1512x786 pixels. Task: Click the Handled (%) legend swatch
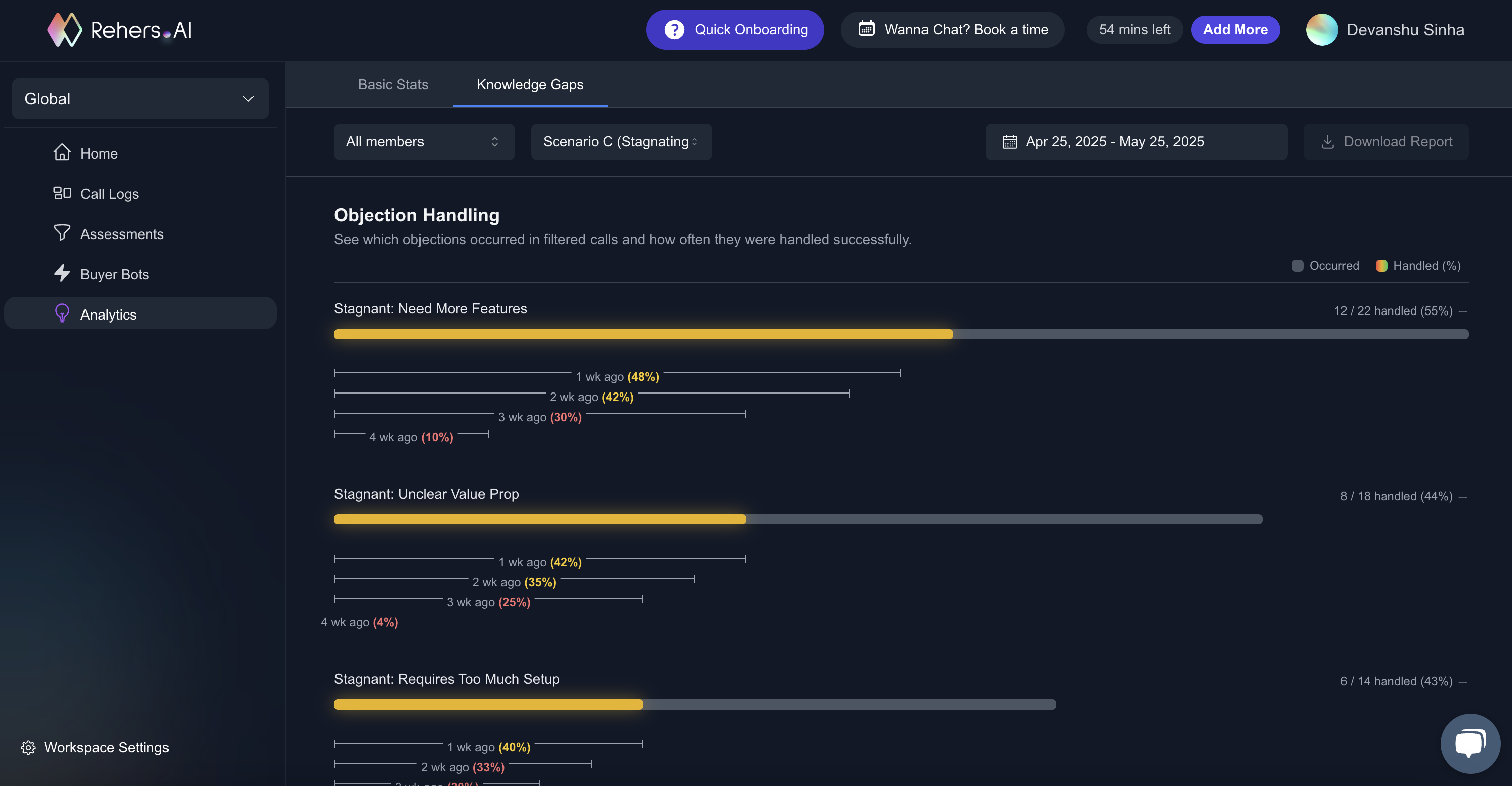1381,266
